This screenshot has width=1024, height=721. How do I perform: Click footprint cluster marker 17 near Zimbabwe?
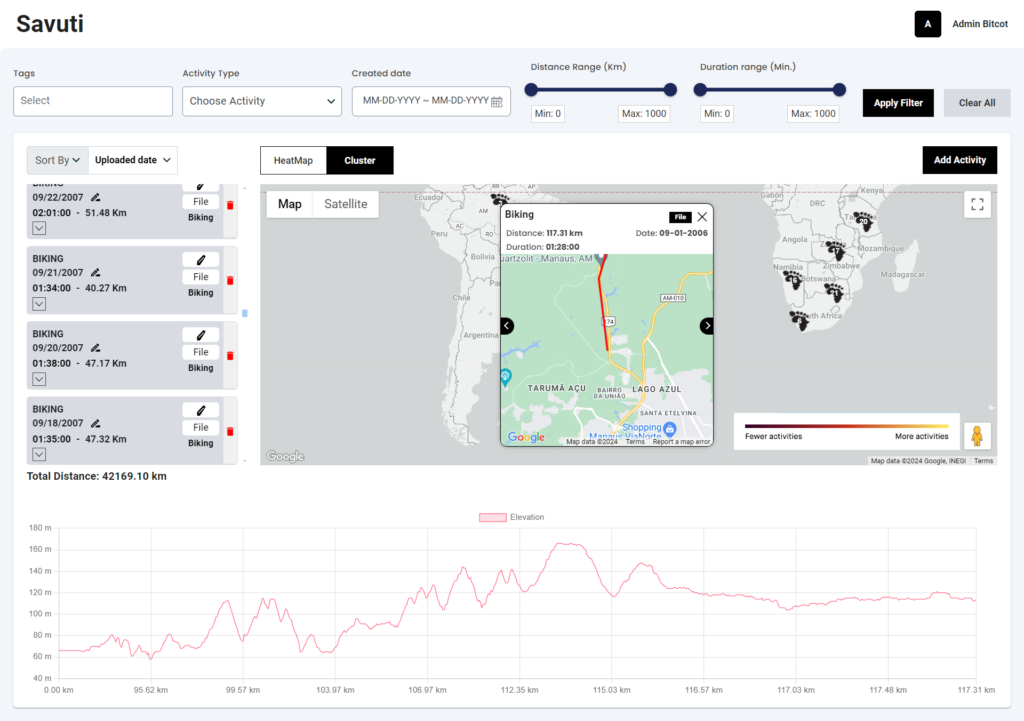(x=836, y=250)
